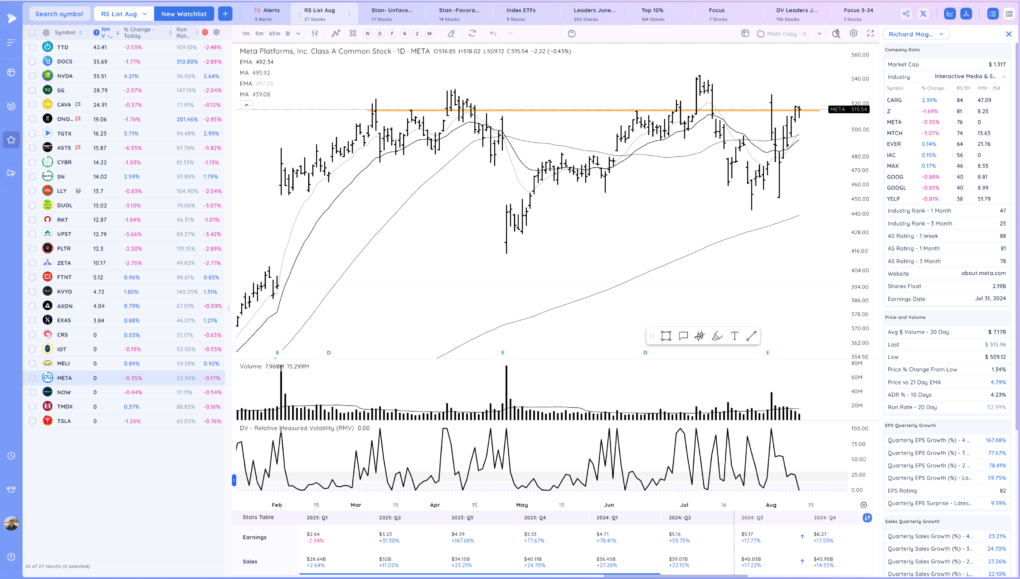Screen dimensions: 1020x579
Task: Expand the Industry dropdown in Company Data
Action: click(x=1002, y=76)
